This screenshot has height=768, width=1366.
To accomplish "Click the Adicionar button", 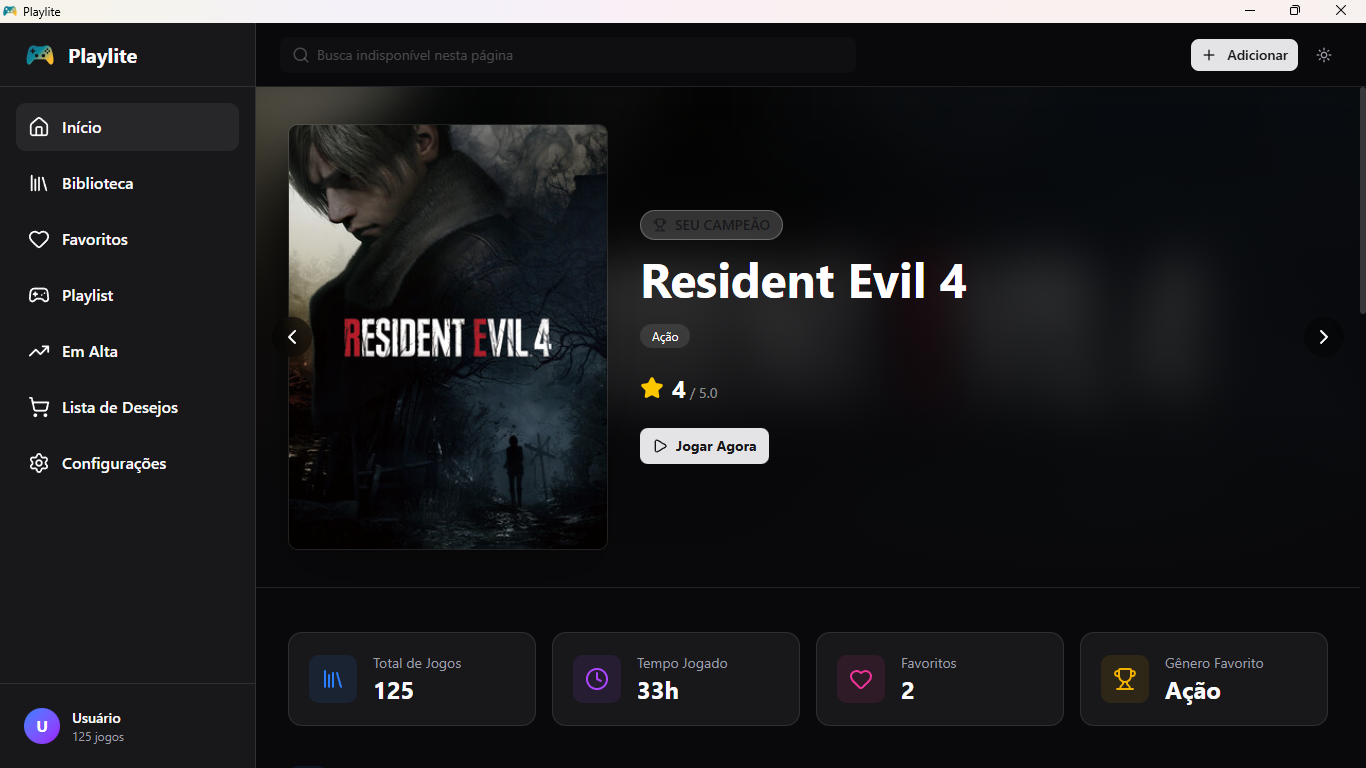I will (x=1244, y=55).
